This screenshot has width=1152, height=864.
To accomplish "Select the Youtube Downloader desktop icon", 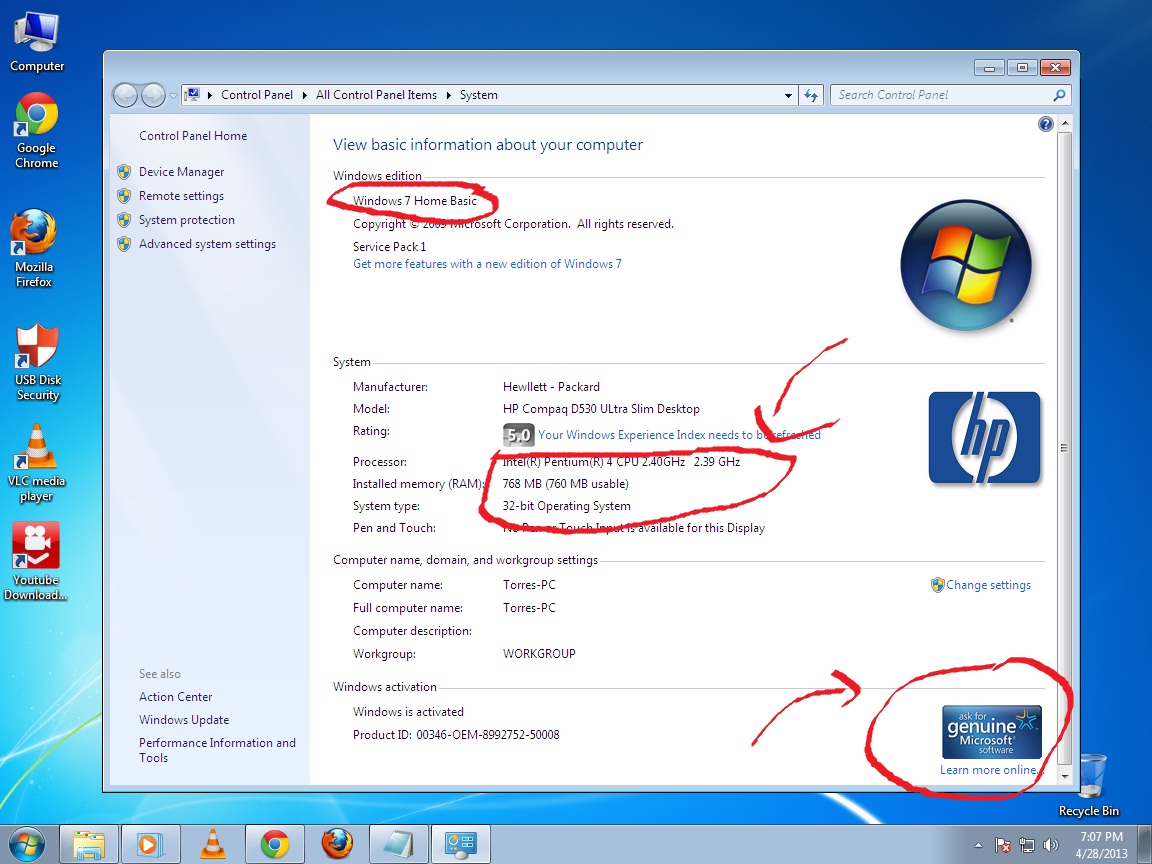I will (x=35, y=562).
